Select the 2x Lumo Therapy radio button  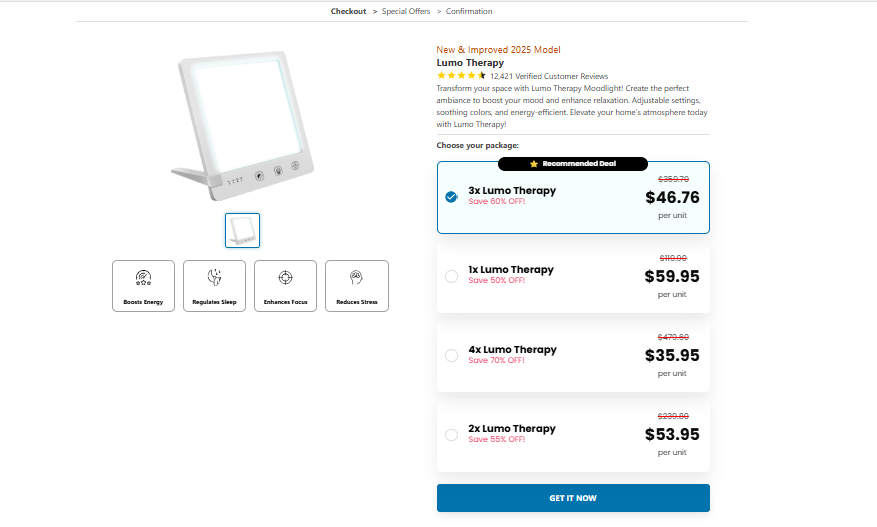(x=451, y=434)
